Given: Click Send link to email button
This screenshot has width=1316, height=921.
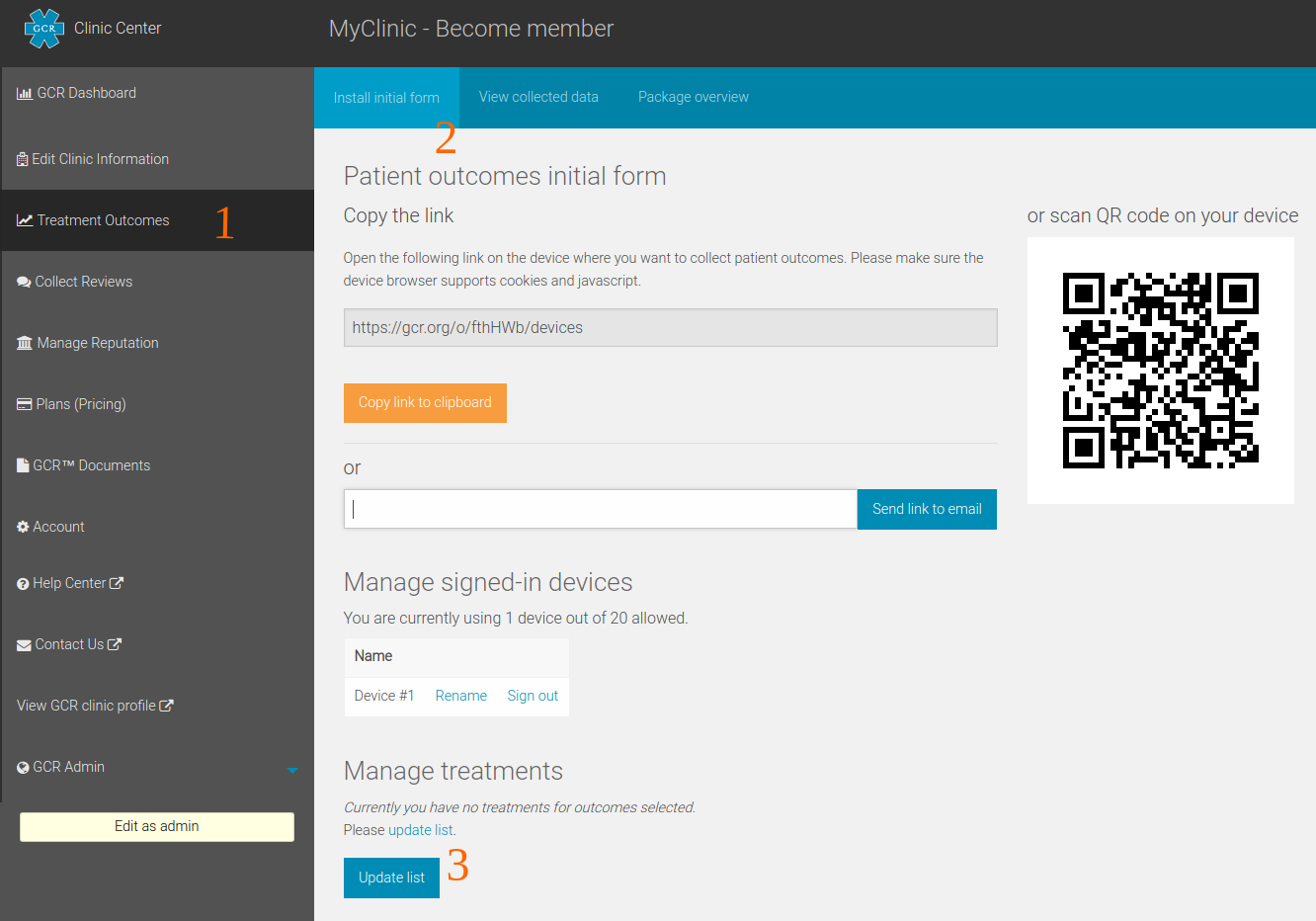Looking at the screenshot, I should [927, 509].
